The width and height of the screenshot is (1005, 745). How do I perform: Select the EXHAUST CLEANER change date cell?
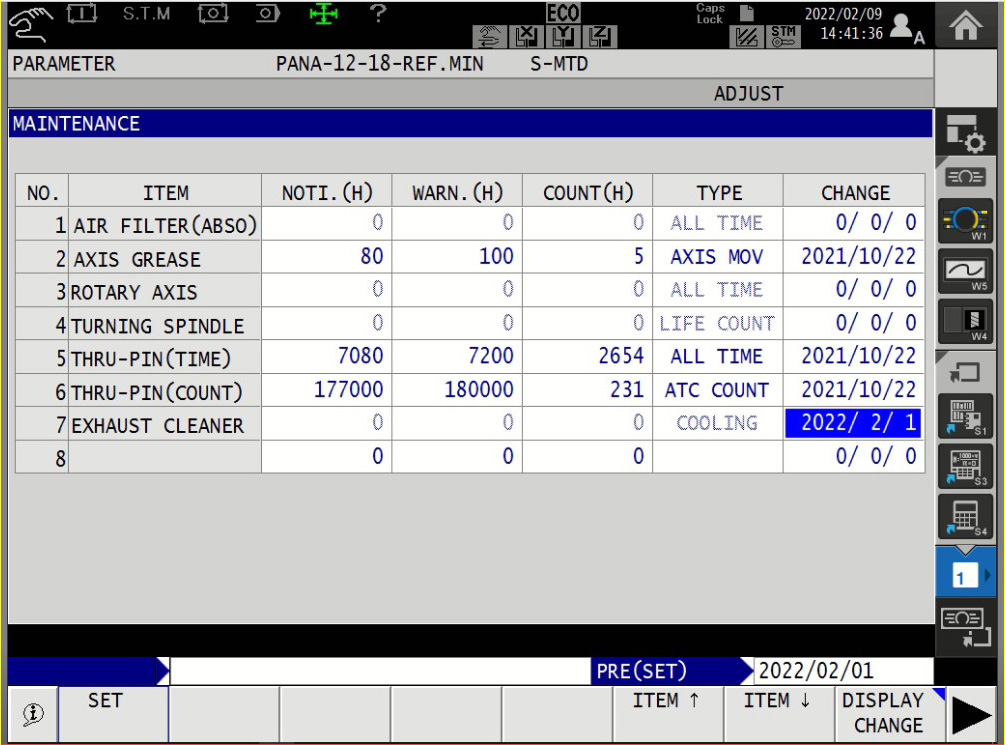tap(853, 423)
